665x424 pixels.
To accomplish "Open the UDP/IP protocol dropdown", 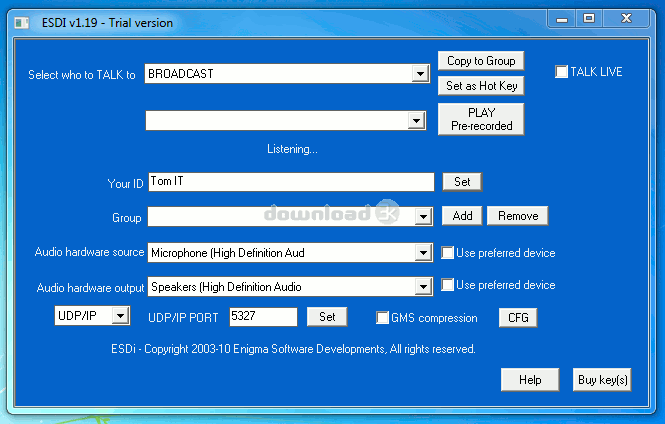I will (120, 316).
